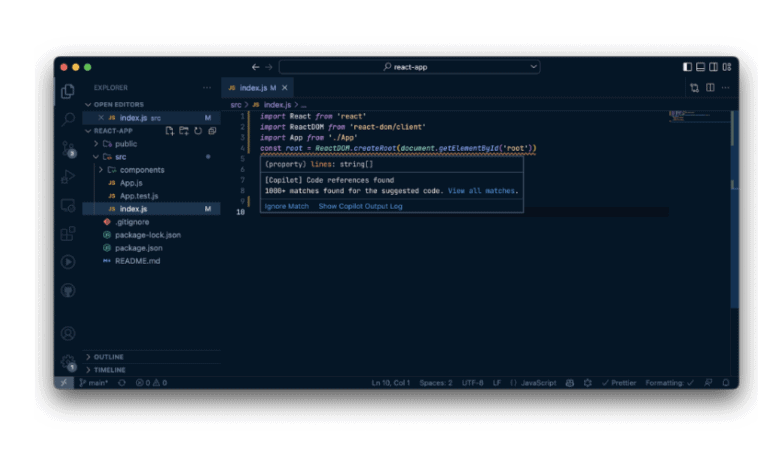Open Explorer Views and More Actions ellipsis
Viewport: 768px width, 468px height.
(x=207, y=88)
